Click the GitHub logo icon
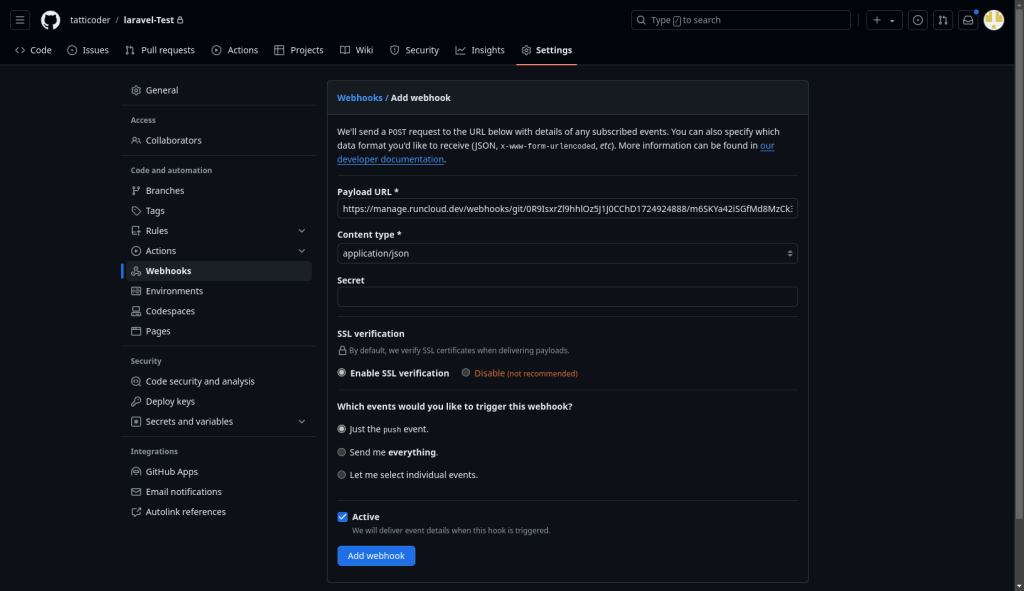Viewport: 1024px width, 591px height. pos(50,20)
